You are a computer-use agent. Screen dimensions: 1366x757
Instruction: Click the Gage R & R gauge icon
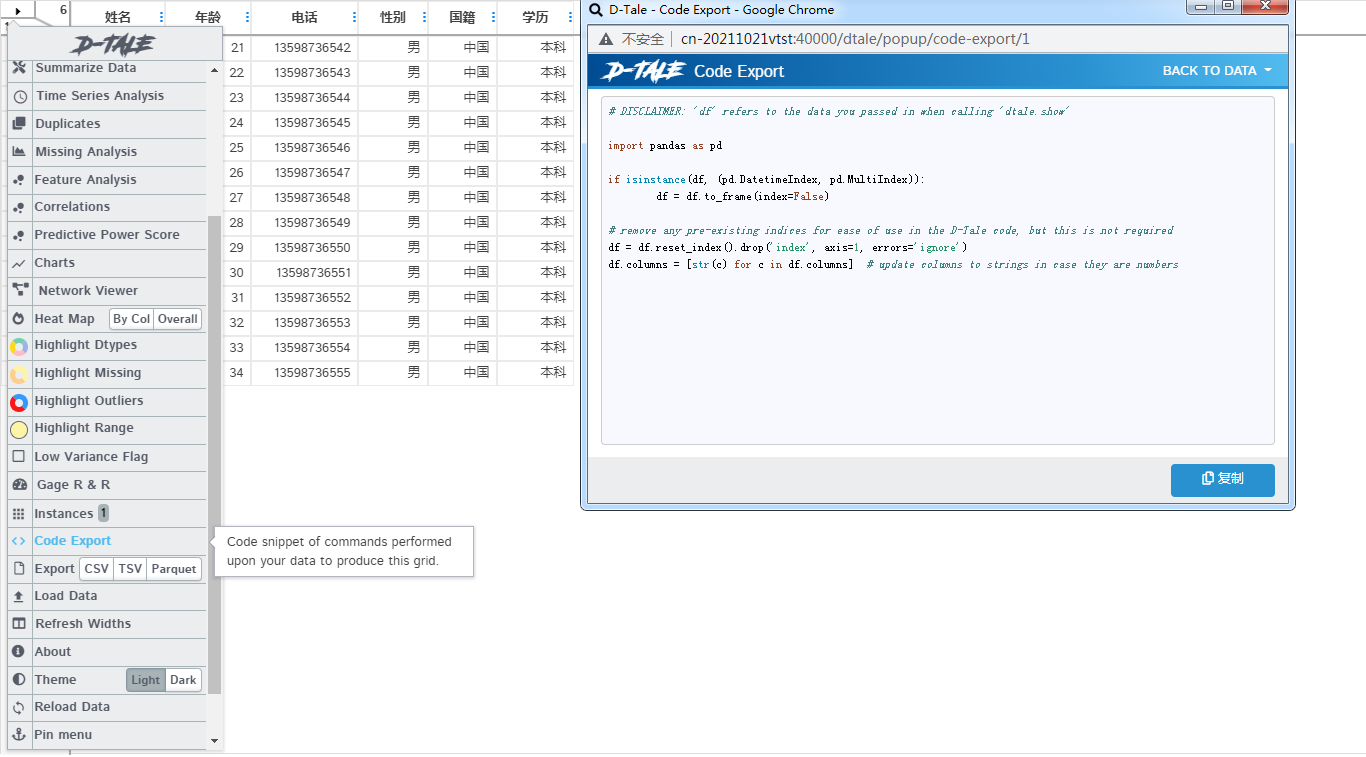click(x=20, y=485)
